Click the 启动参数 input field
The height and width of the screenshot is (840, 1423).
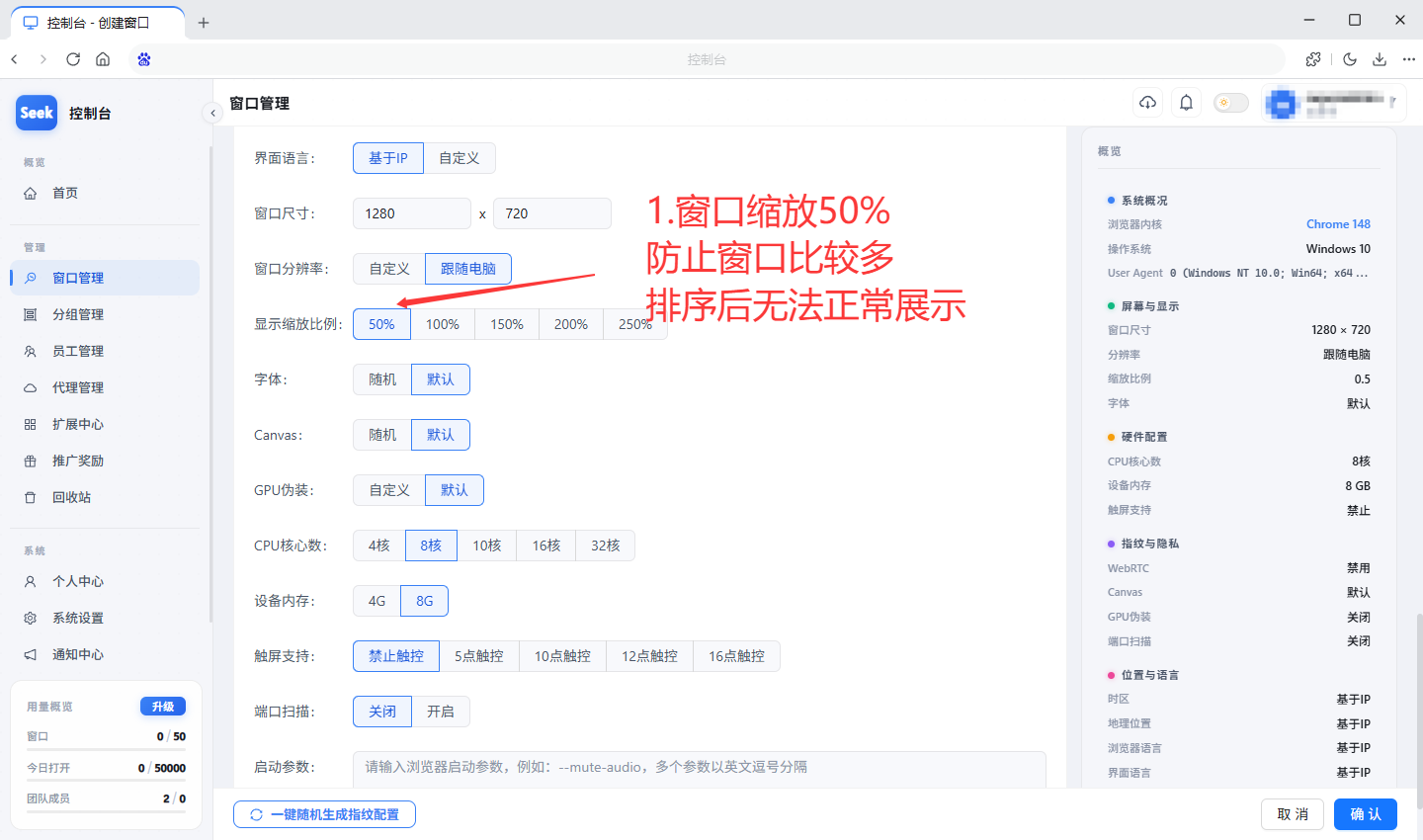tap(700, 769)
